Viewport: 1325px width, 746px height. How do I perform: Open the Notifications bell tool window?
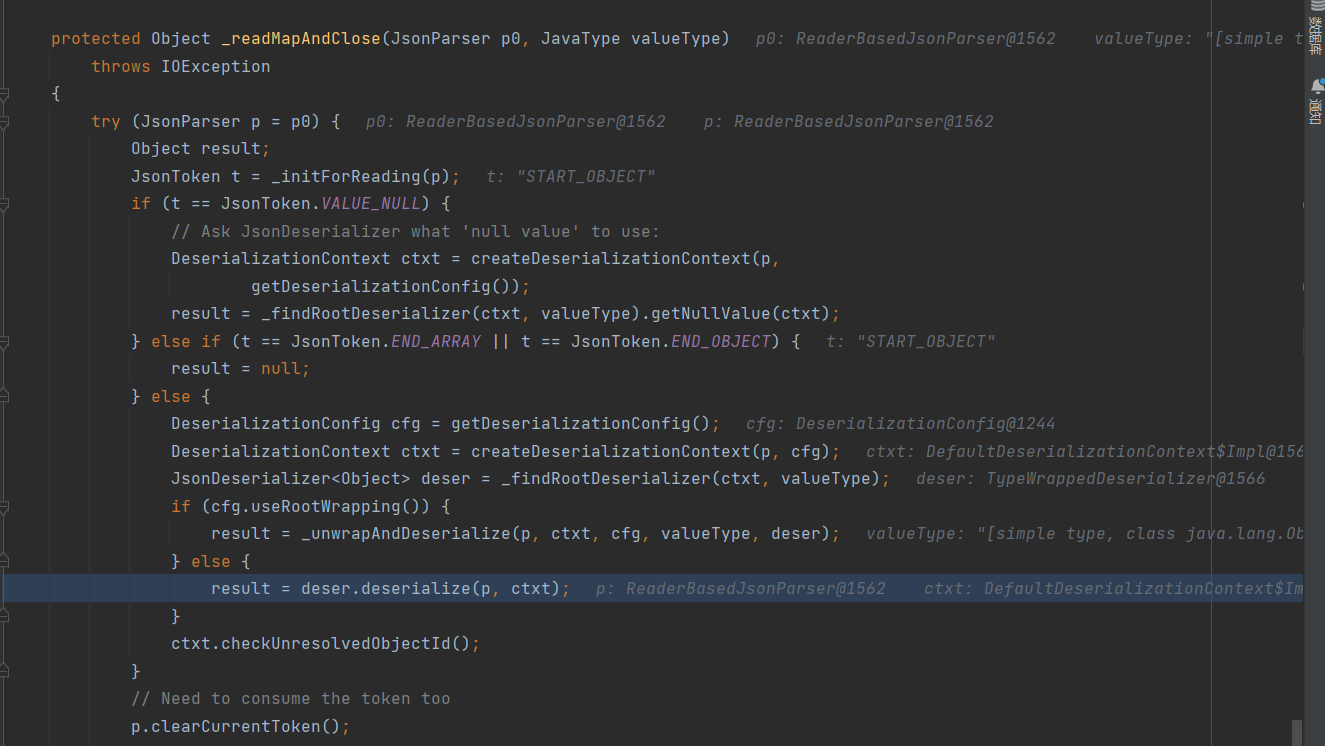coord(1315,100)
